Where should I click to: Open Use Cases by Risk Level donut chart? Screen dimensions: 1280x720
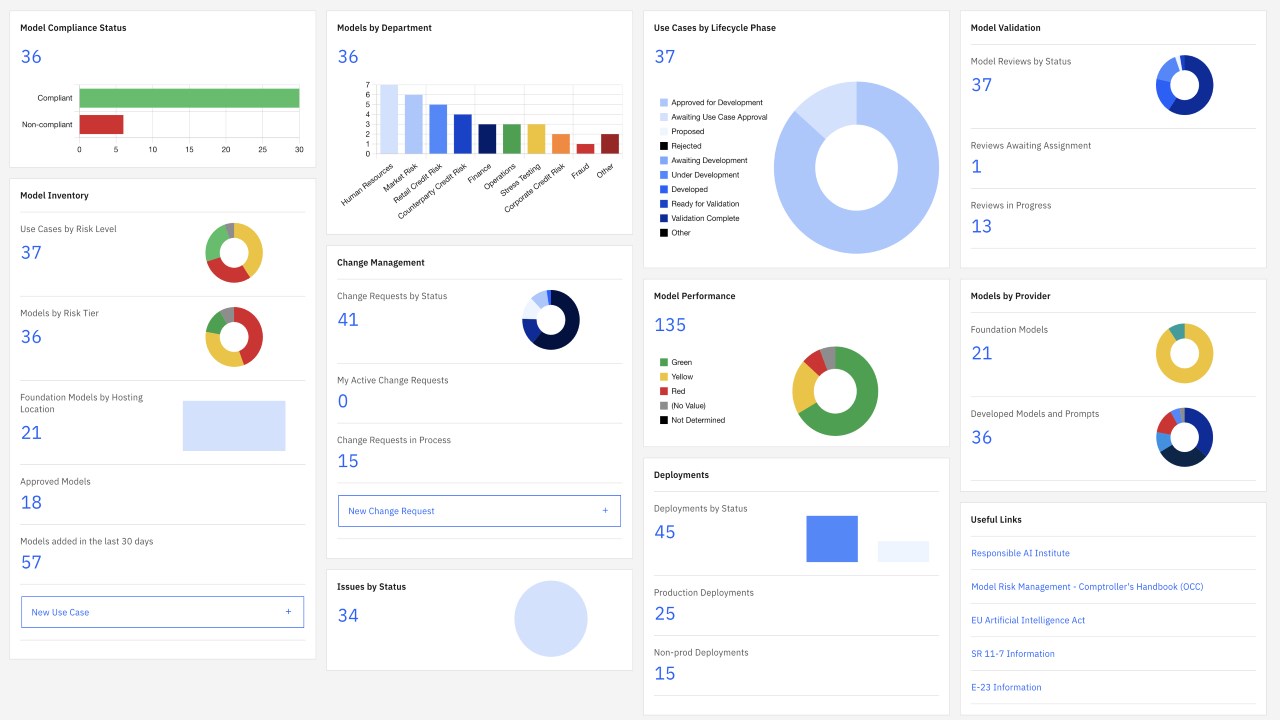234,252
